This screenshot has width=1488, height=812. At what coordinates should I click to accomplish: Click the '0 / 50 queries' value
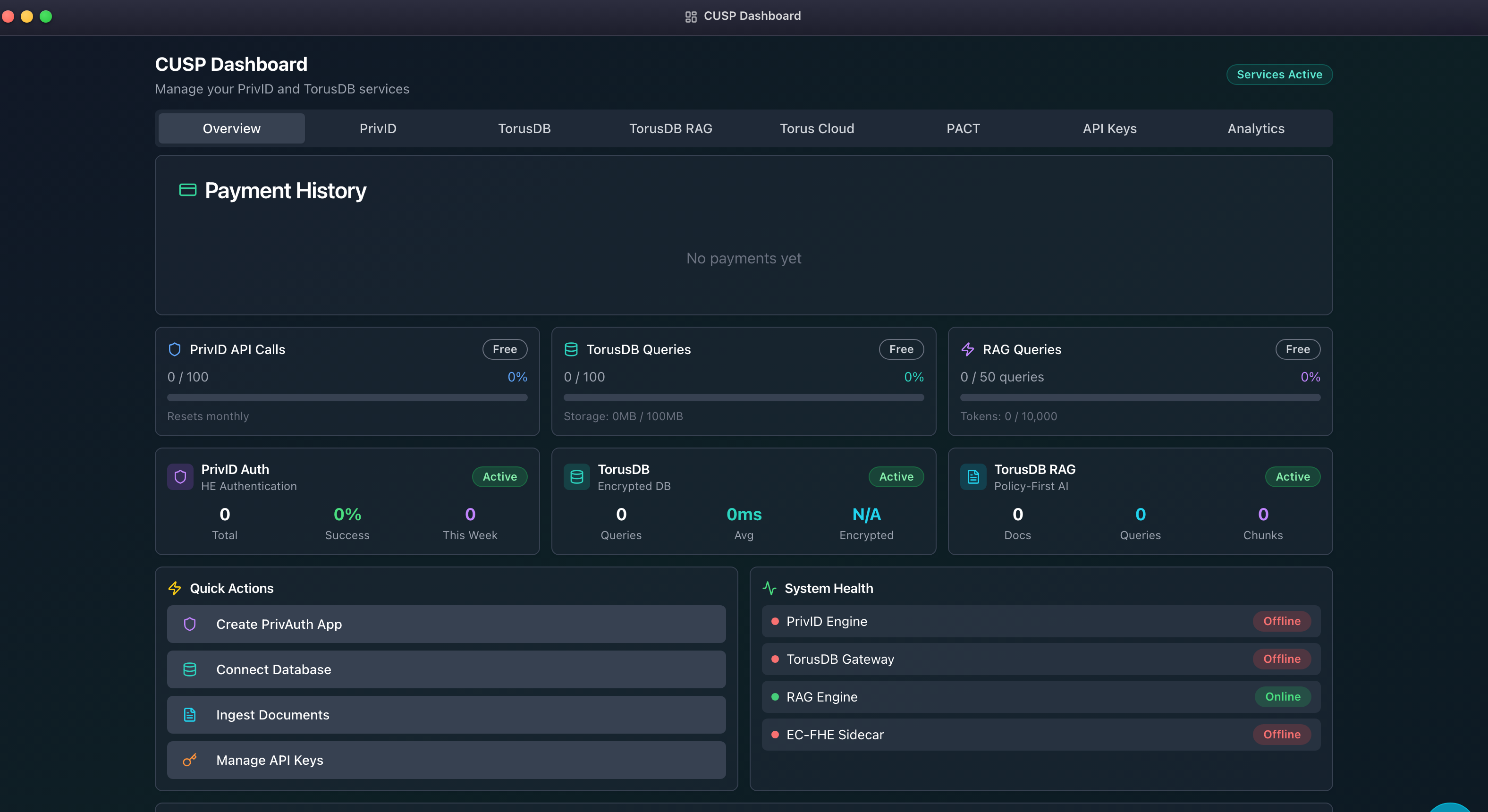(1002, 377)
